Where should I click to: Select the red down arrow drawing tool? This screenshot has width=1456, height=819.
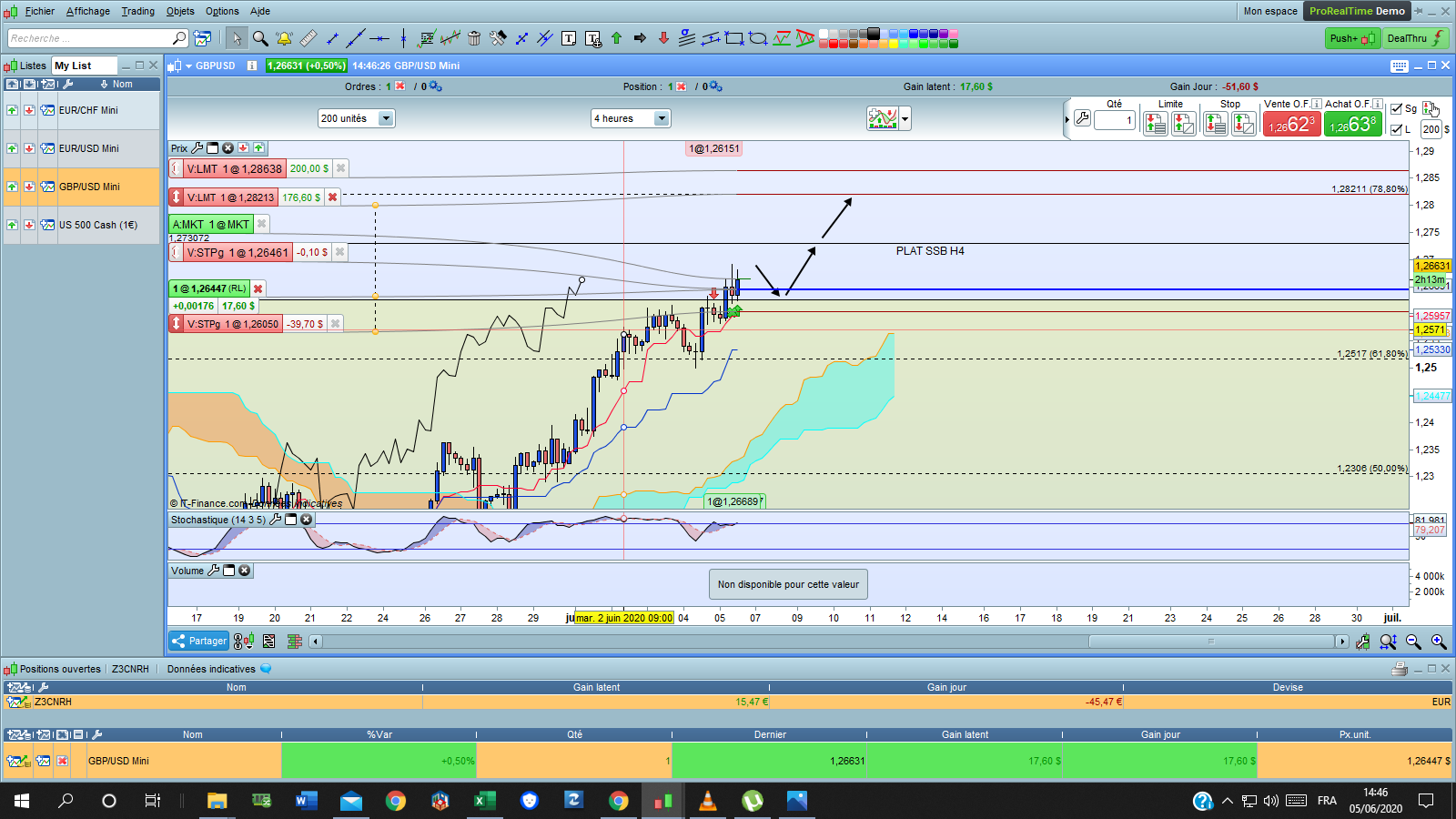coord(663,38)
